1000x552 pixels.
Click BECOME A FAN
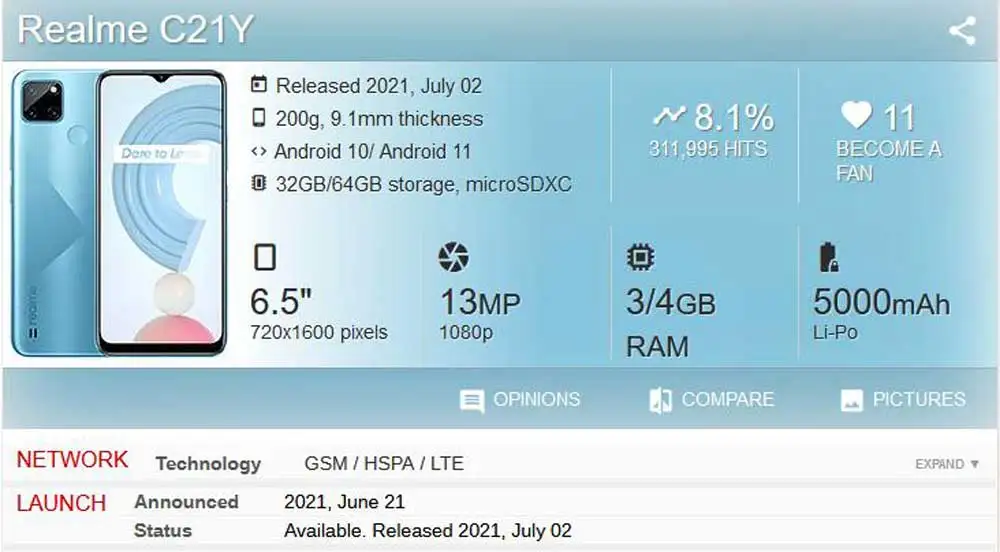coord(888,161)
